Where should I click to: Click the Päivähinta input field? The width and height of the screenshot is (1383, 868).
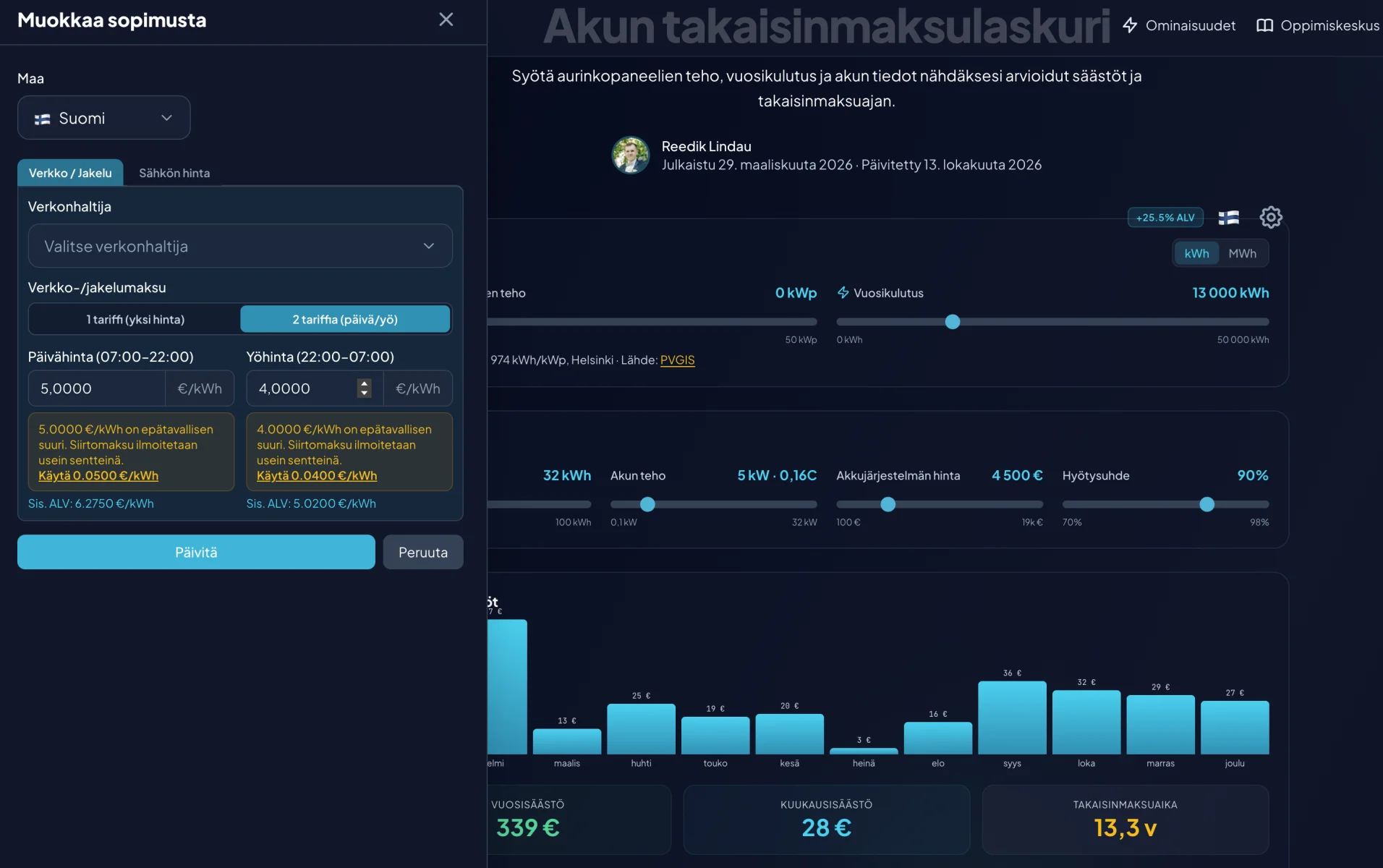tap(97, 388)
